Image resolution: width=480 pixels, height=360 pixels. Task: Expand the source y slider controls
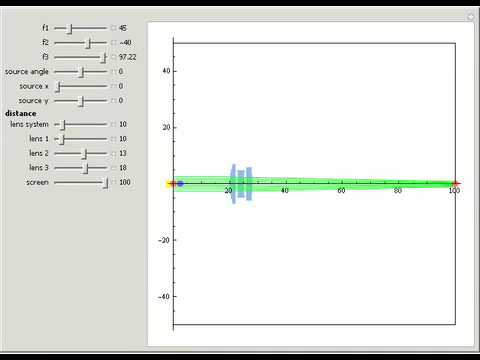point(113,100)
